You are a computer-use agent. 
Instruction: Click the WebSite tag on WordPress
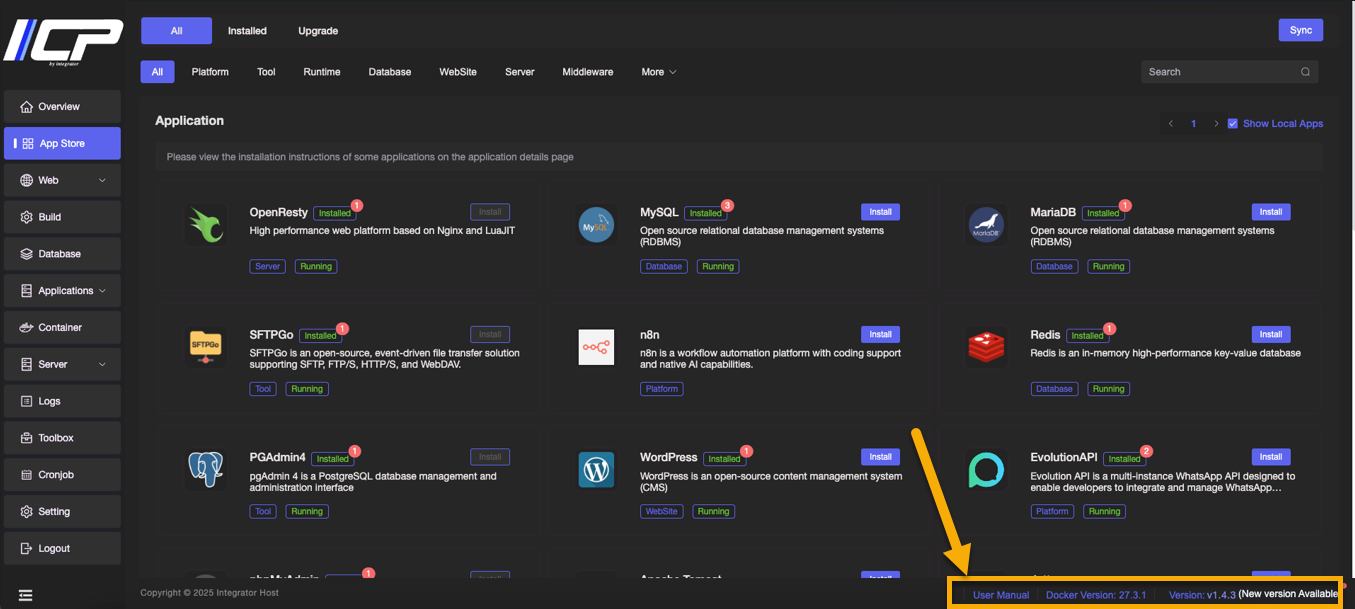[x=662, y=512]
